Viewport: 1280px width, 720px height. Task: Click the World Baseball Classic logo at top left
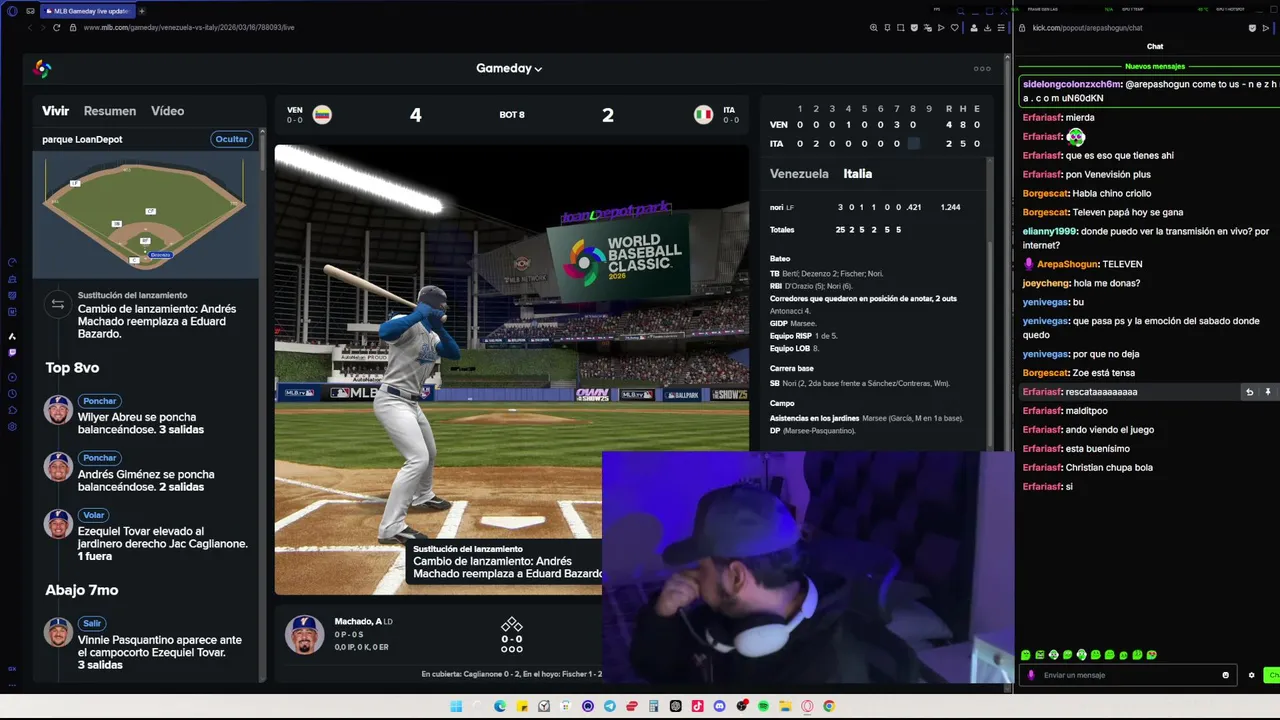42,68
